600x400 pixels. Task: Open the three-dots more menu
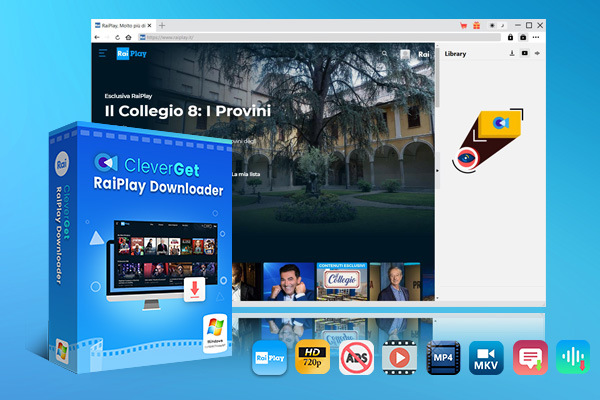pos(536,37)
